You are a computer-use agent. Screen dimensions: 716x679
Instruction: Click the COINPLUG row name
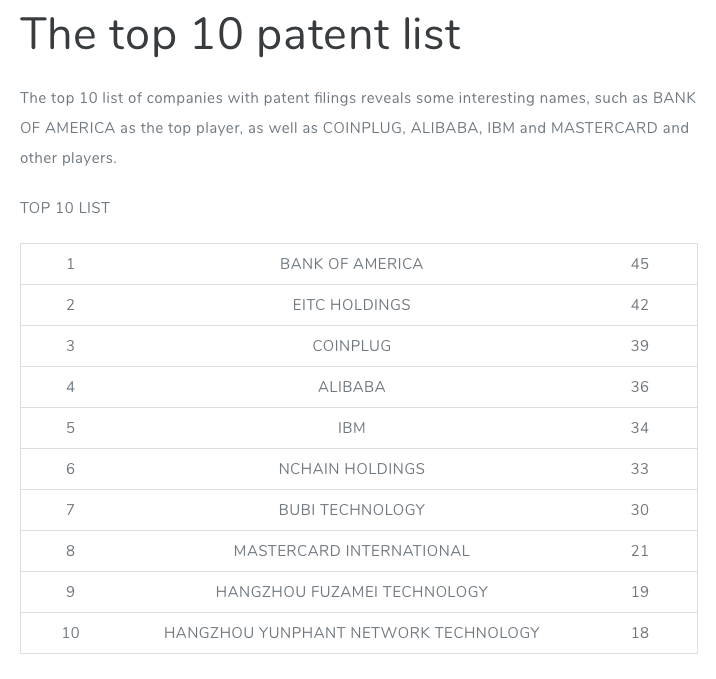tap(351, 346)
